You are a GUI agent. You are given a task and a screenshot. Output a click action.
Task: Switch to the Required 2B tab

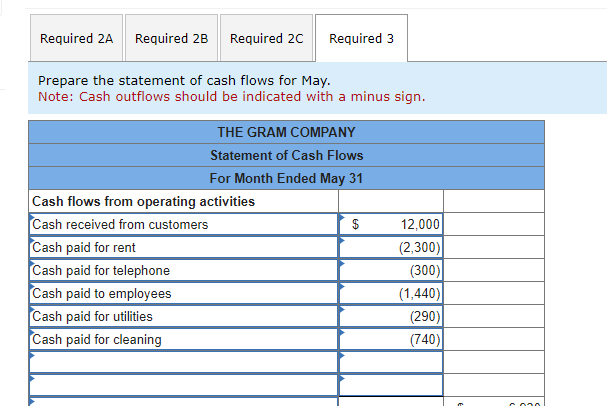coord(171,38)
